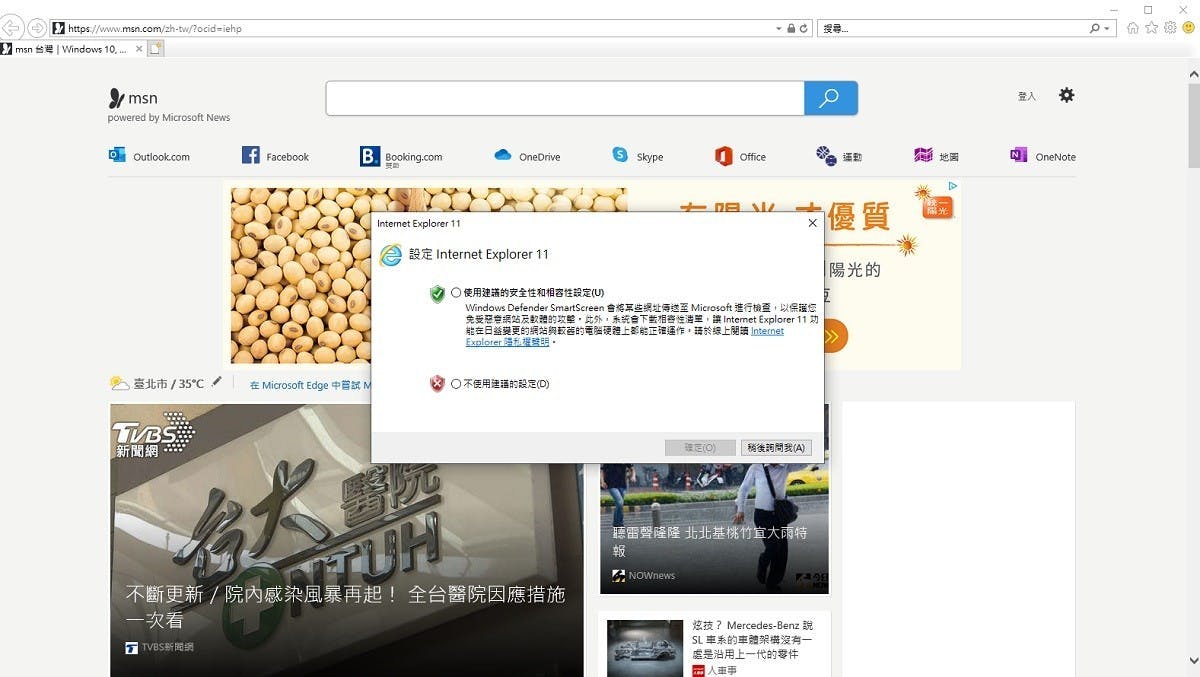Open the OneNote shortcut

point(1043,156)
